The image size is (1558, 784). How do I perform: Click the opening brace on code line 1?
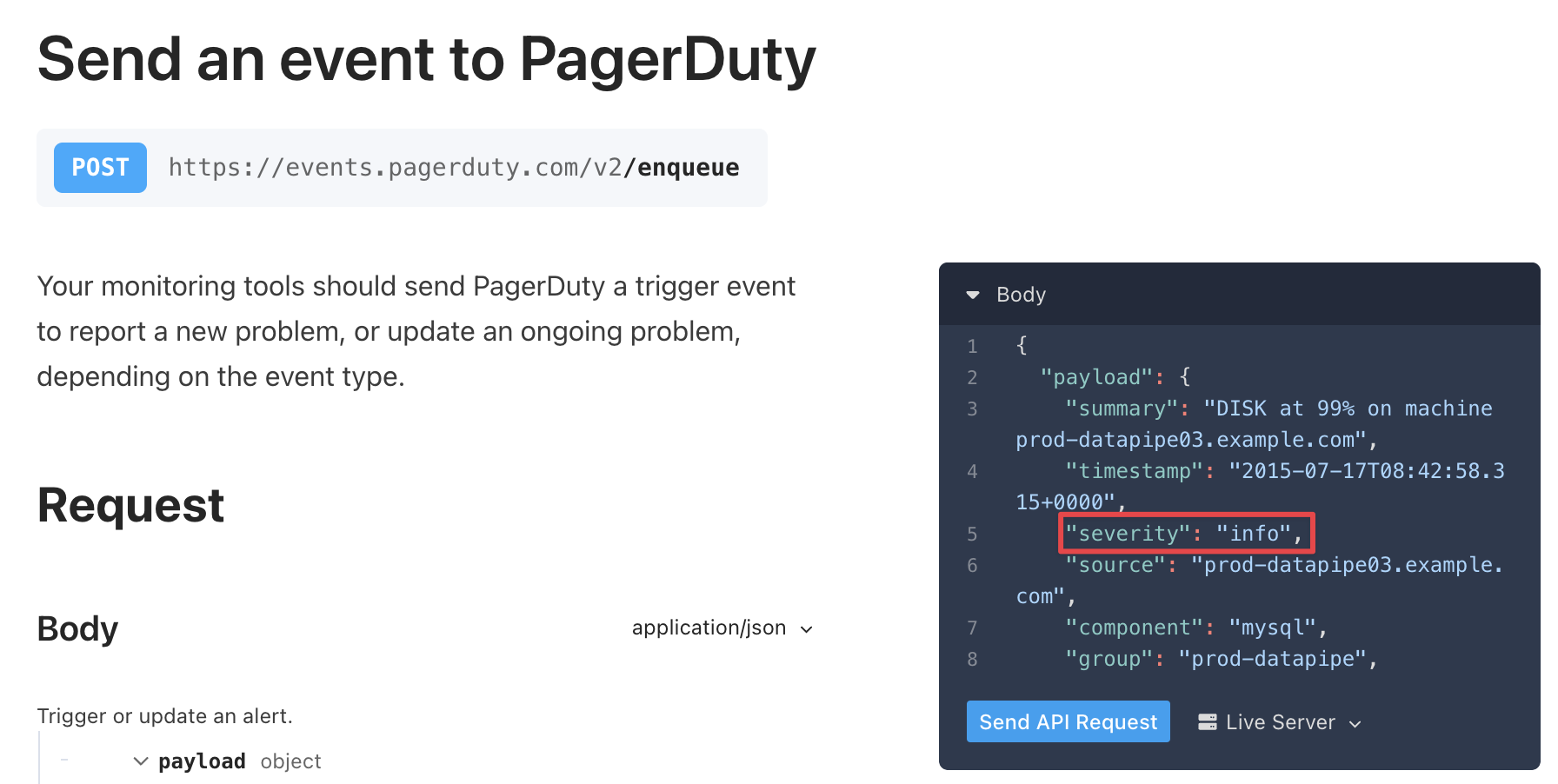(x=1022, y=346)
